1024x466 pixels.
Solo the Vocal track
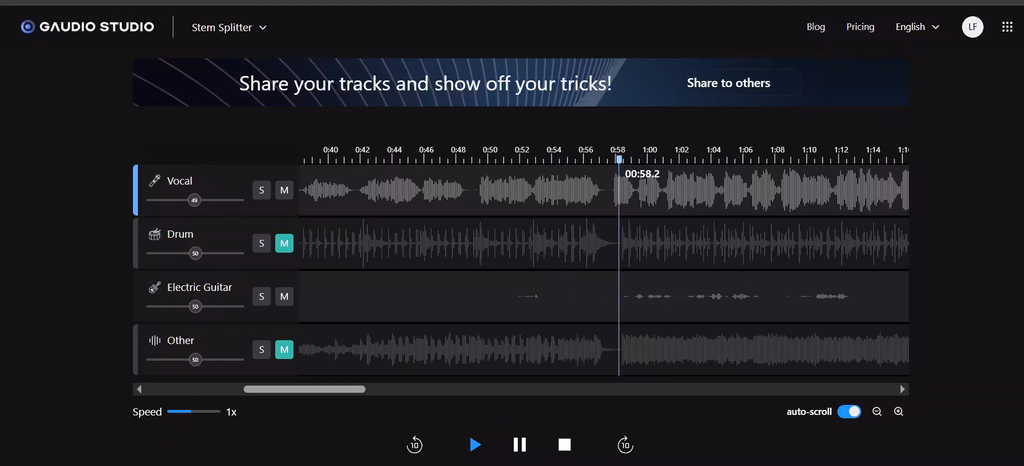(261, 190)
